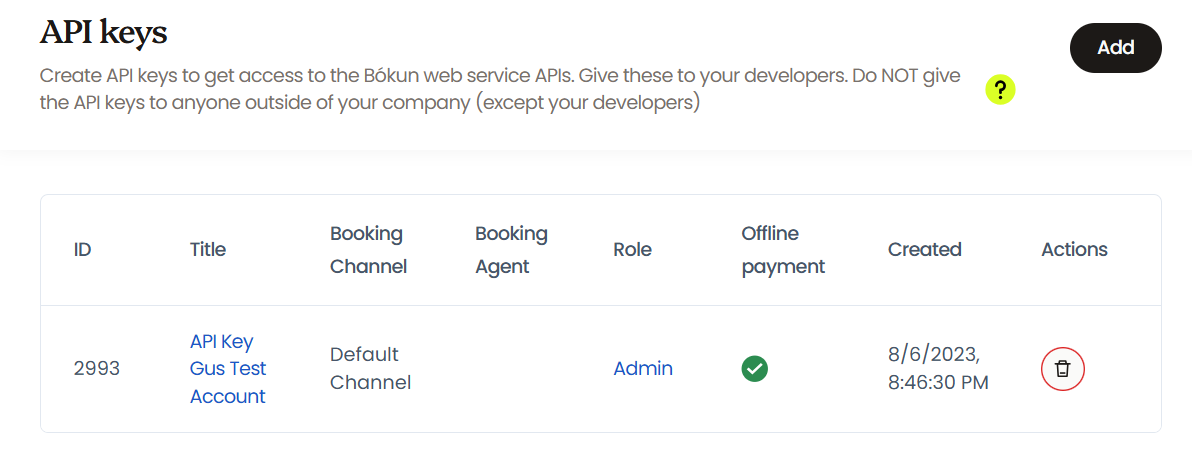Screen dimensions: 1192x458
Task: Click the Booking Channel column header
Action: [x=368, y=250]
